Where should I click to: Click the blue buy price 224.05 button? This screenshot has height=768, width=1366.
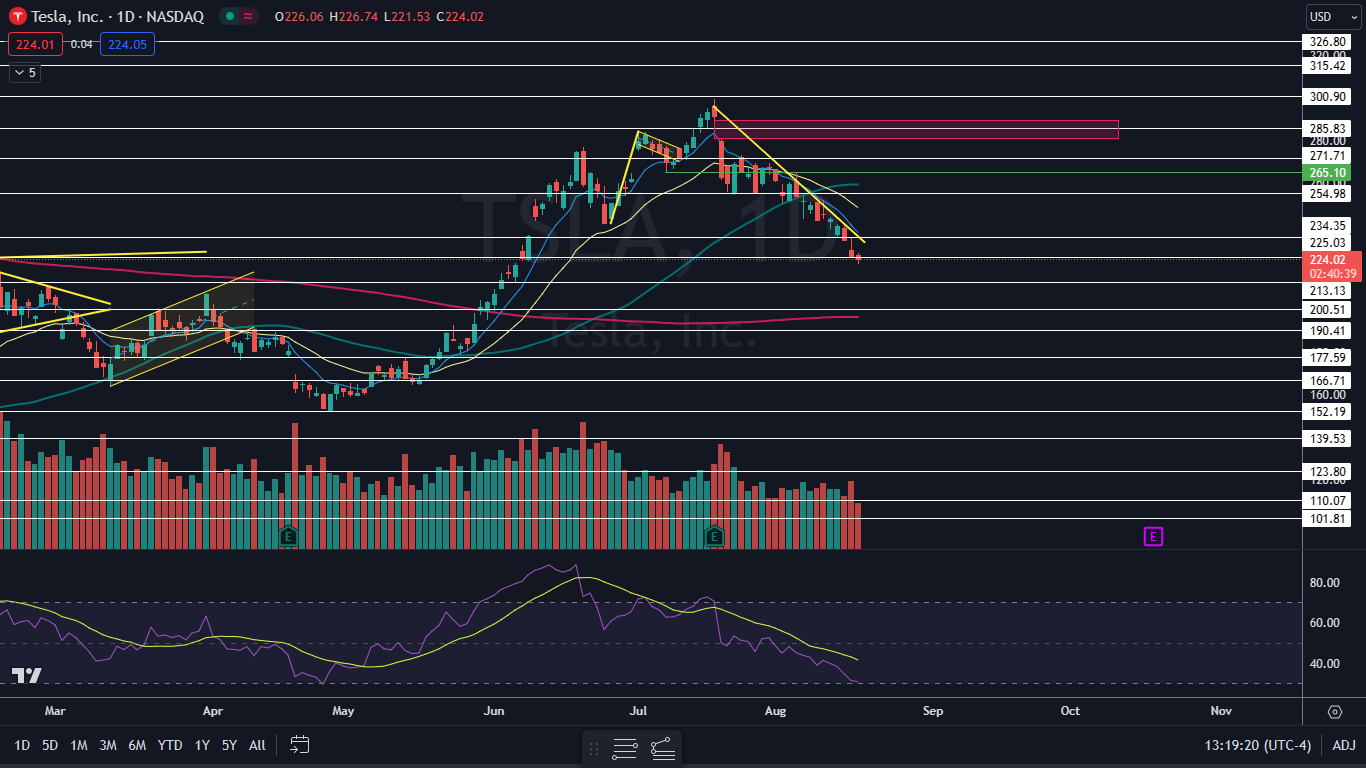click(x=127, y=44)
